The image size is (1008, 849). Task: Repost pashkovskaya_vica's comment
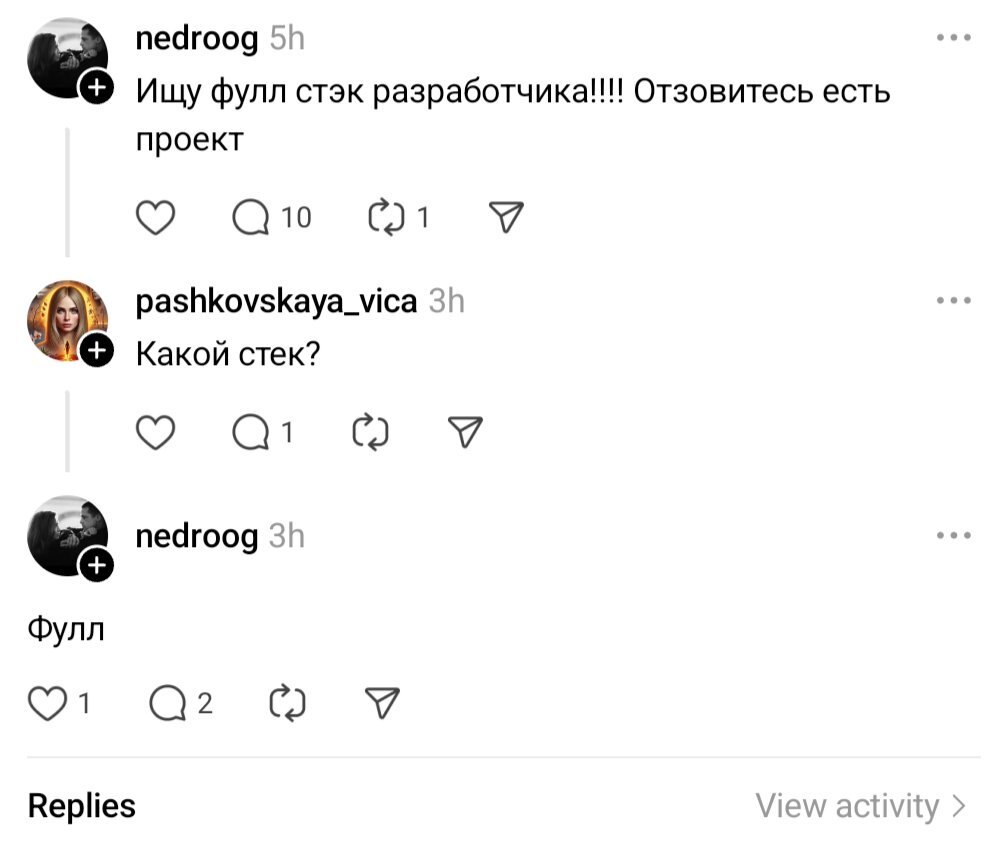point(370,432)
